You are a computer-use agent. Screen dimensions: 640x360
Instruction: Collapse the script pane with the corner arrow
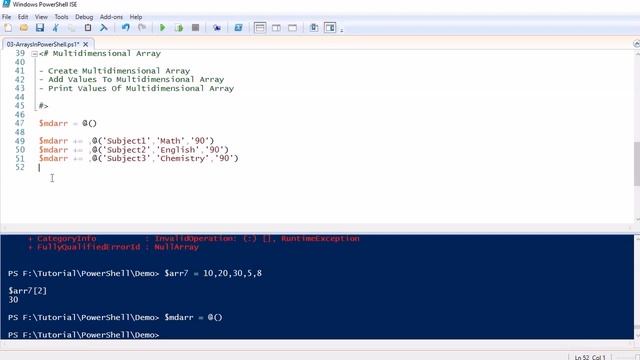(636, 44)
